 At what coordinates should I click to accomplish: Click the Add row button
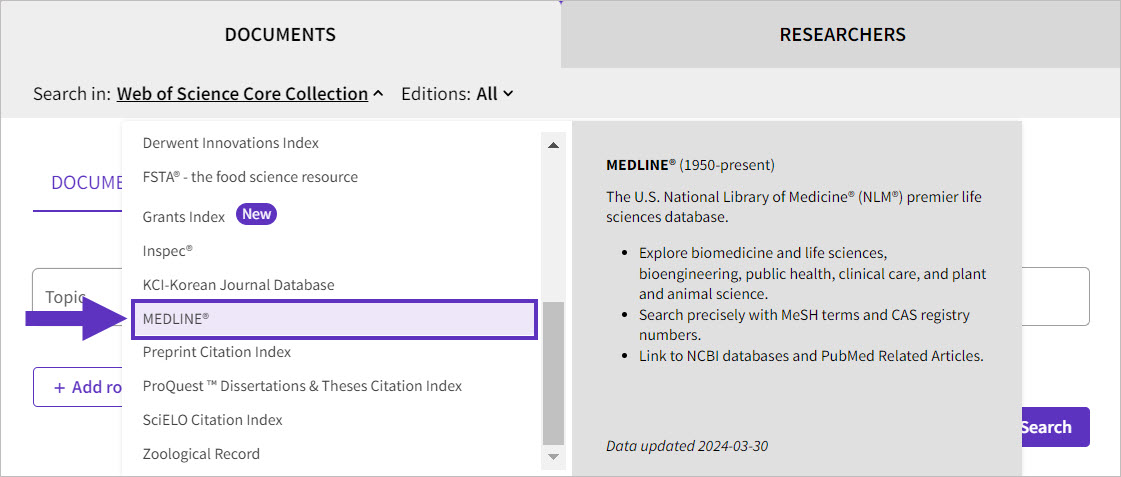pyautogui.click(x=78, y=387)
